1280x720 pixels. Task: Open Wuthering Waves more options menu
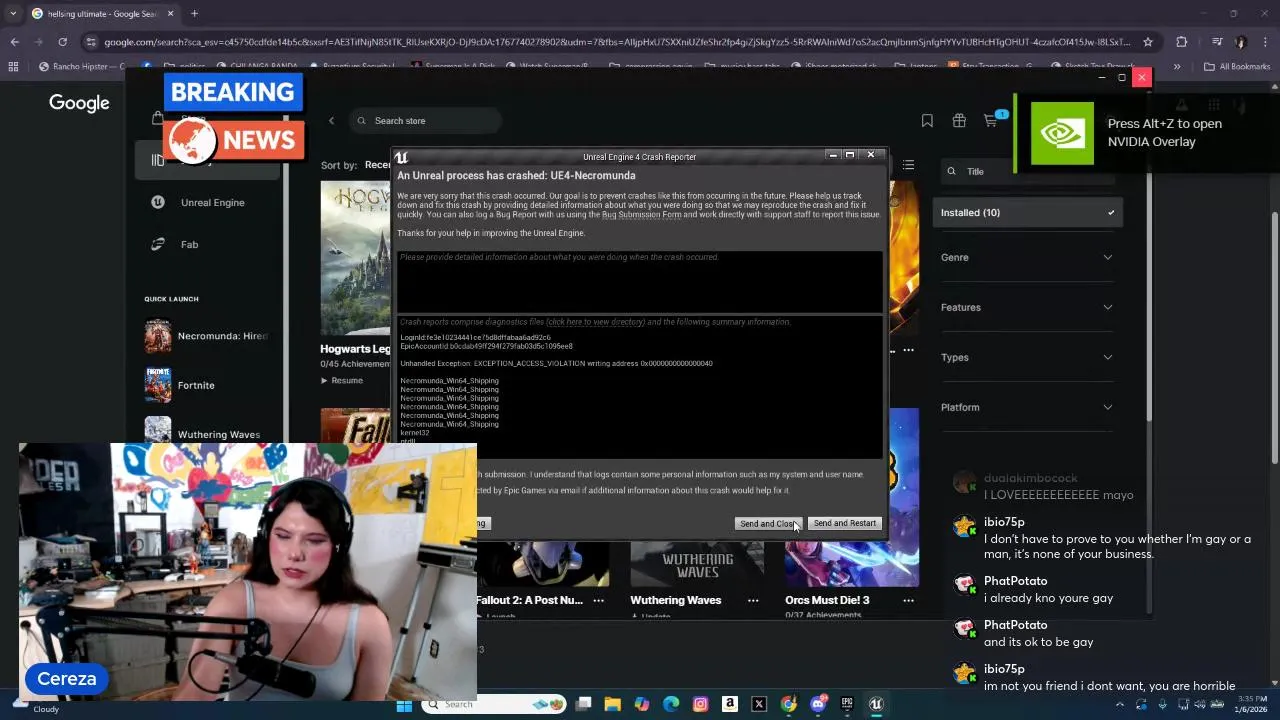coord(753,600)
